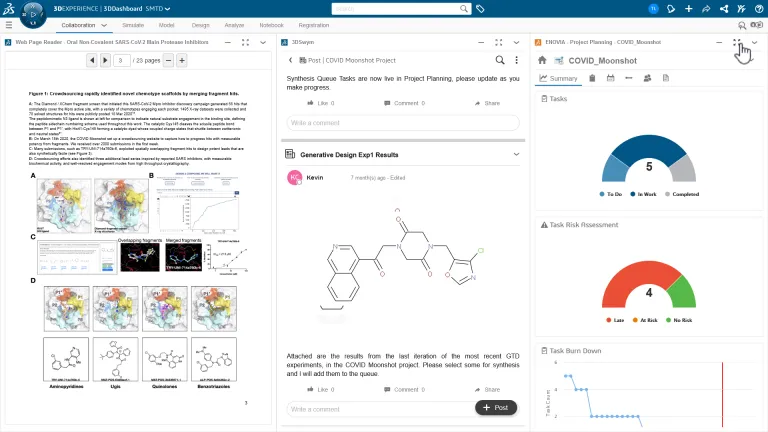The width and height of the screenshot is (768, 432).
Task: Toggle the No Risk legend entry
Action: coord(679,320)
